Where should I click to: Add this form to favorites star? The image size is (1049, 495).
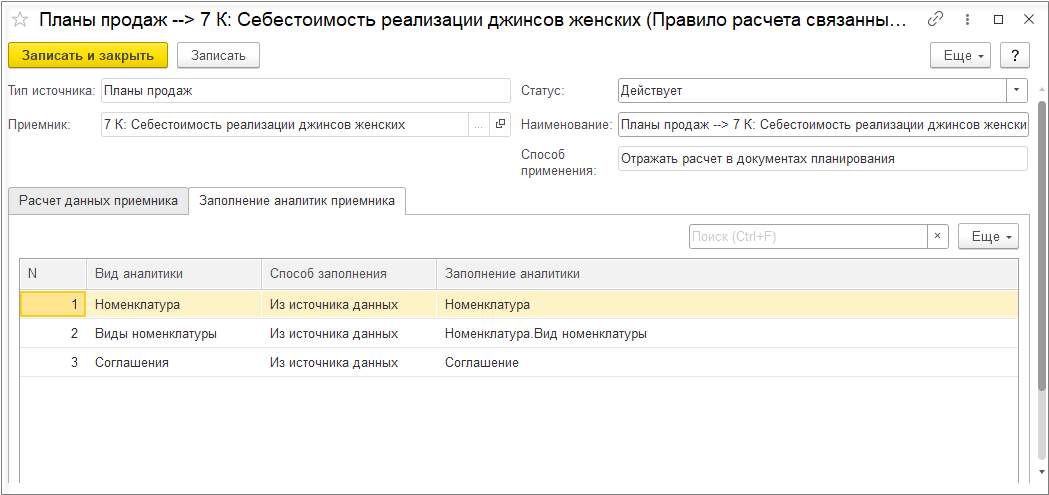click(19, 19)
